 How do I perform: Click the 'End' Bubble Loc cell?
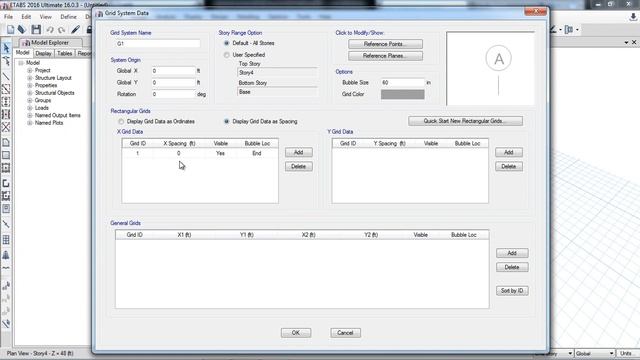(x=257, y=153)
